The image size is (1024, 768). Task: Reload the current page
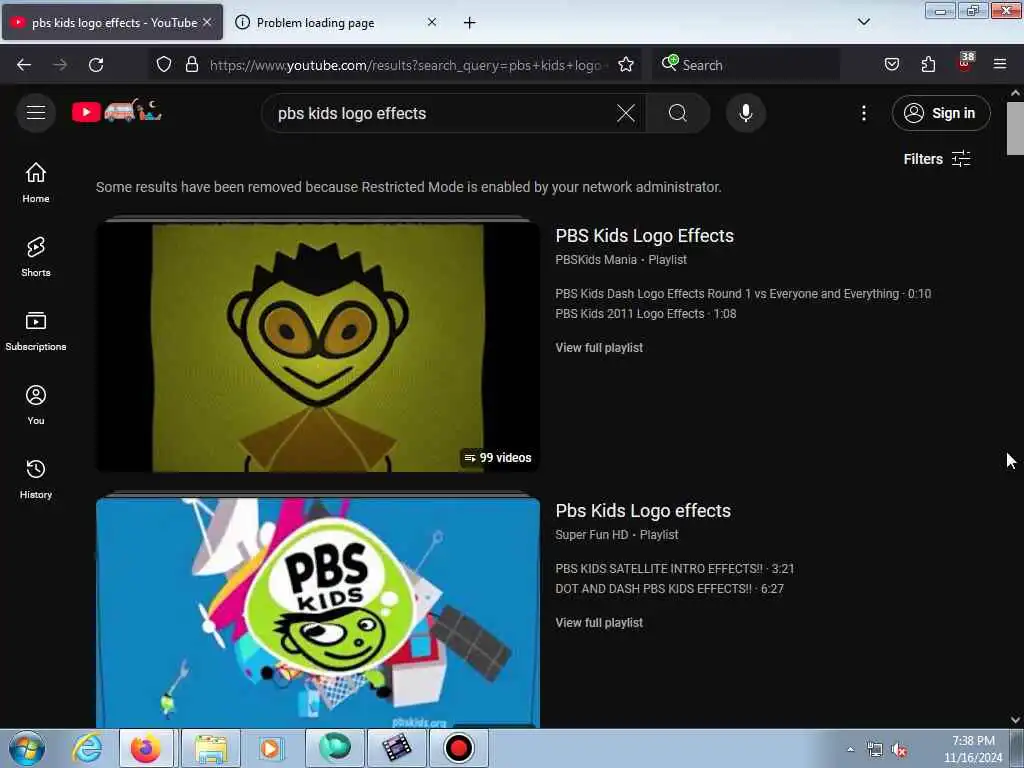[x=96, y=65]
